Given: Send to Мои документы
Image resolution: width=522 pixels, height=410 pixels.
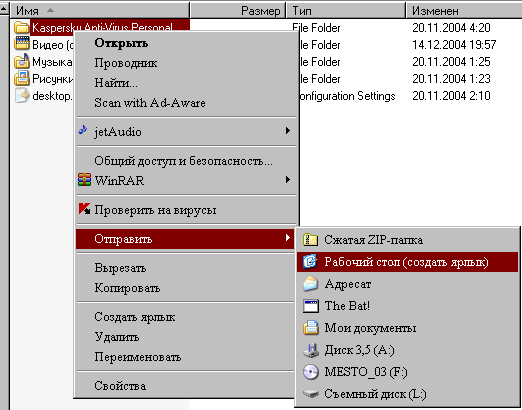Looking at the screenshot, I should [x=407, y=328].
